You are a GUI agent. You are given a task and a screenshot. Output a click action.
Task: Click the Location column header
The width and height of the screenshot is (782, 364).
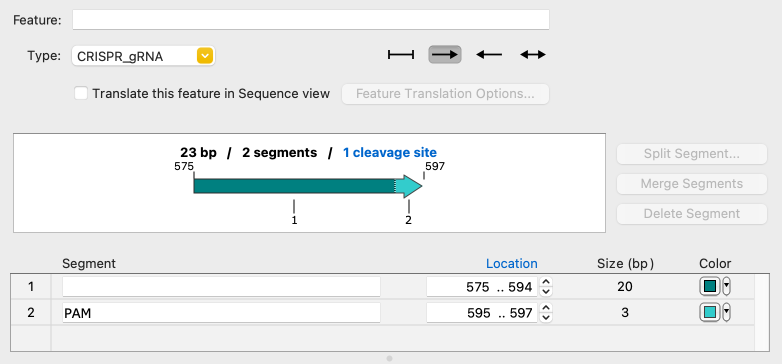(x=512, y=263)
